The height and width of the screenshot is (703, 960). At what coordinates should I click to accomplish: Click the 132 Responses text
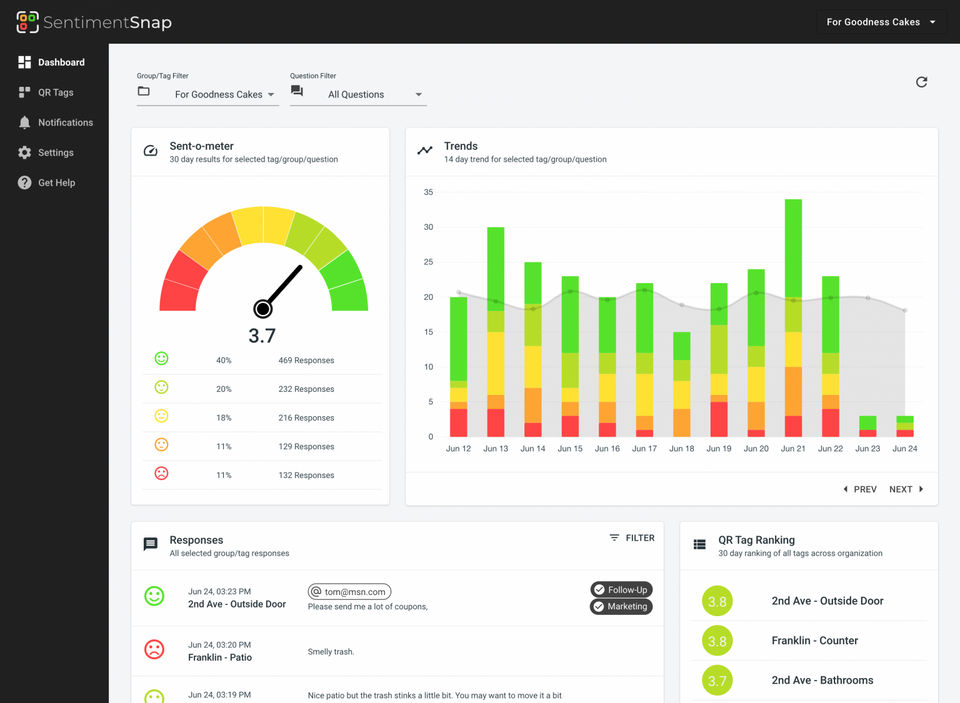point(306,475)
